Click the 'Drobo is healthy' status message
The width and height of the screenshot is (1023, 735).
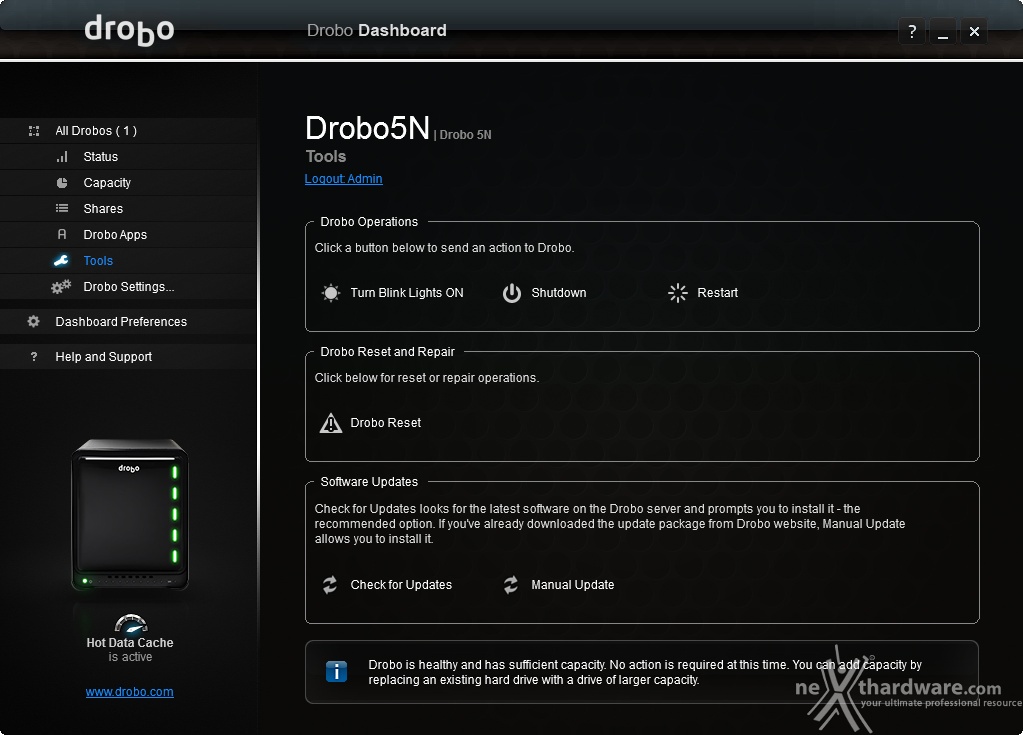(x=645, y=672)
